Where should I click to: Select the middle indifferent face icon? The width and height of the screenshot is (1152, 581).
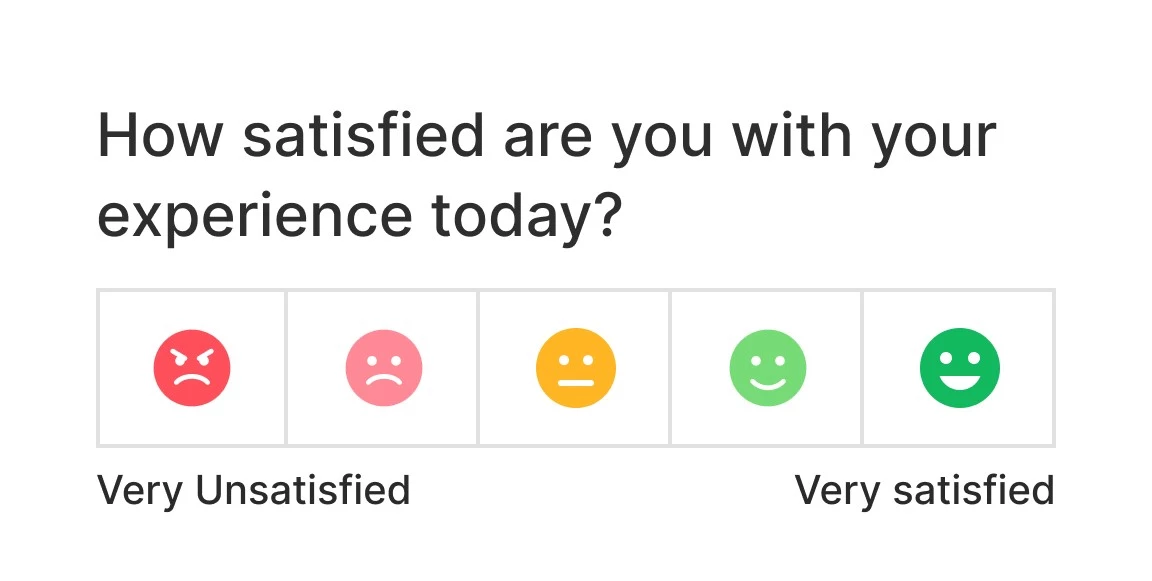575,367
